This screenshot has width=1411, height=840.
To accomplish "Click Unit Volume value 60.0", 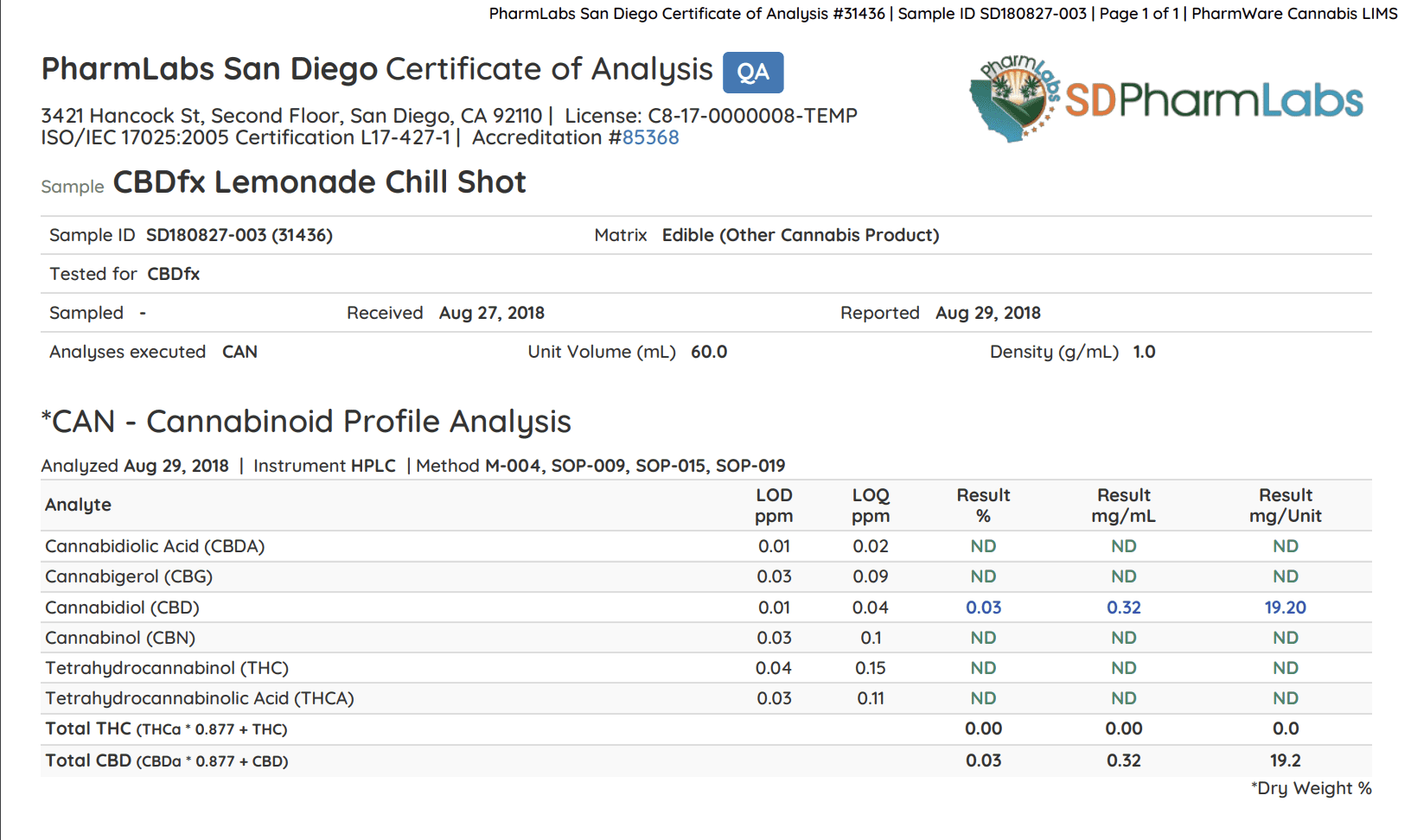I will 709,352.
